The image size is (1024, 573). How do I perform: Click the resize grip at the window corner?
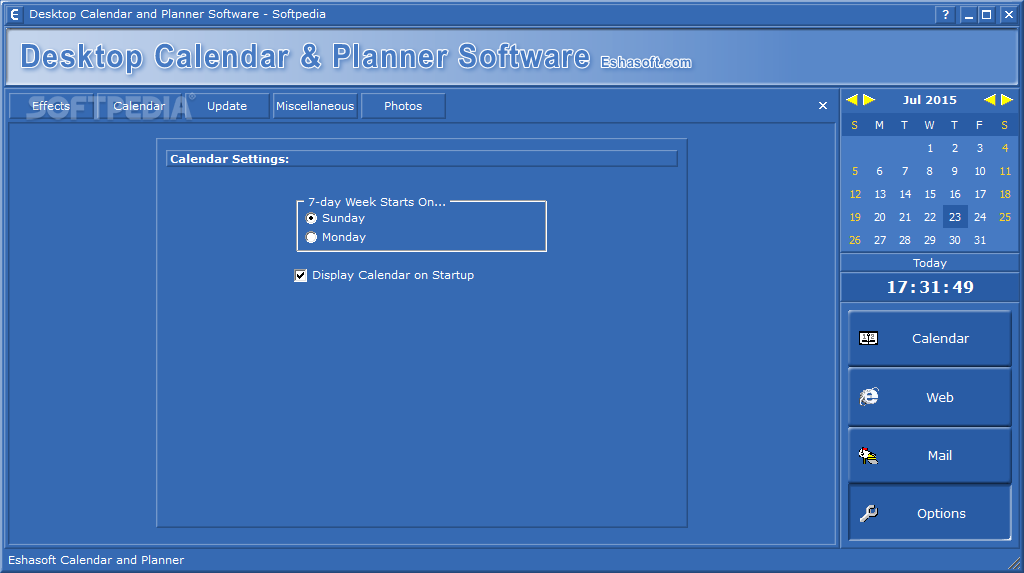[1014, 563]
